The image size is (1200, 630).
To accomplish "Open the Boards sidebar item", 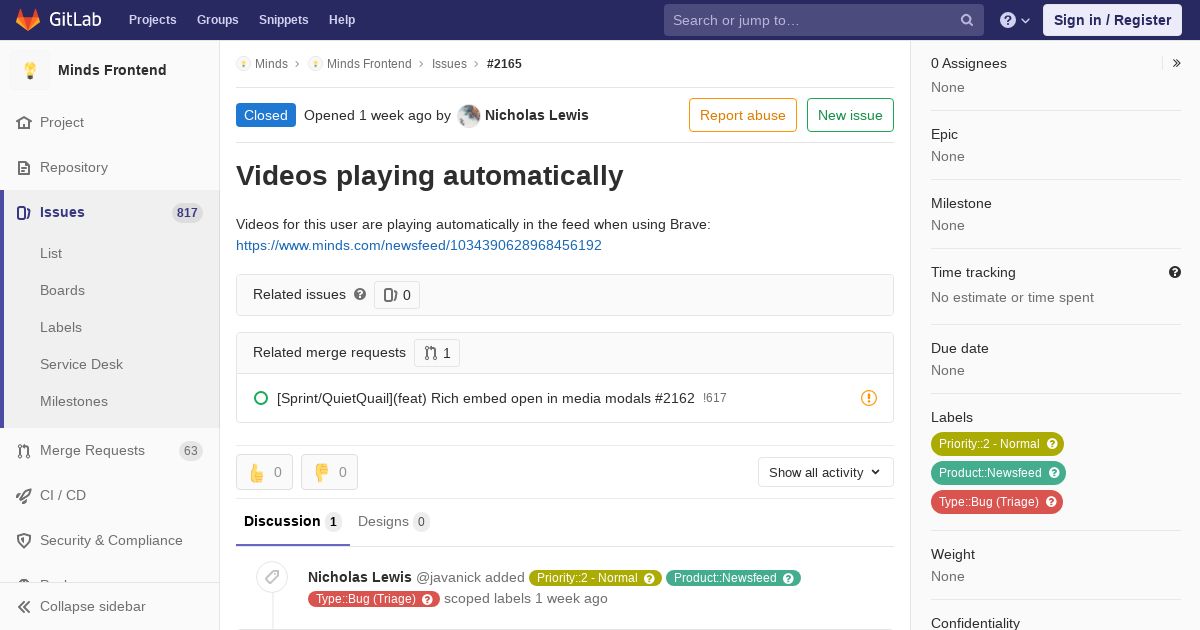I will (62, 290).
